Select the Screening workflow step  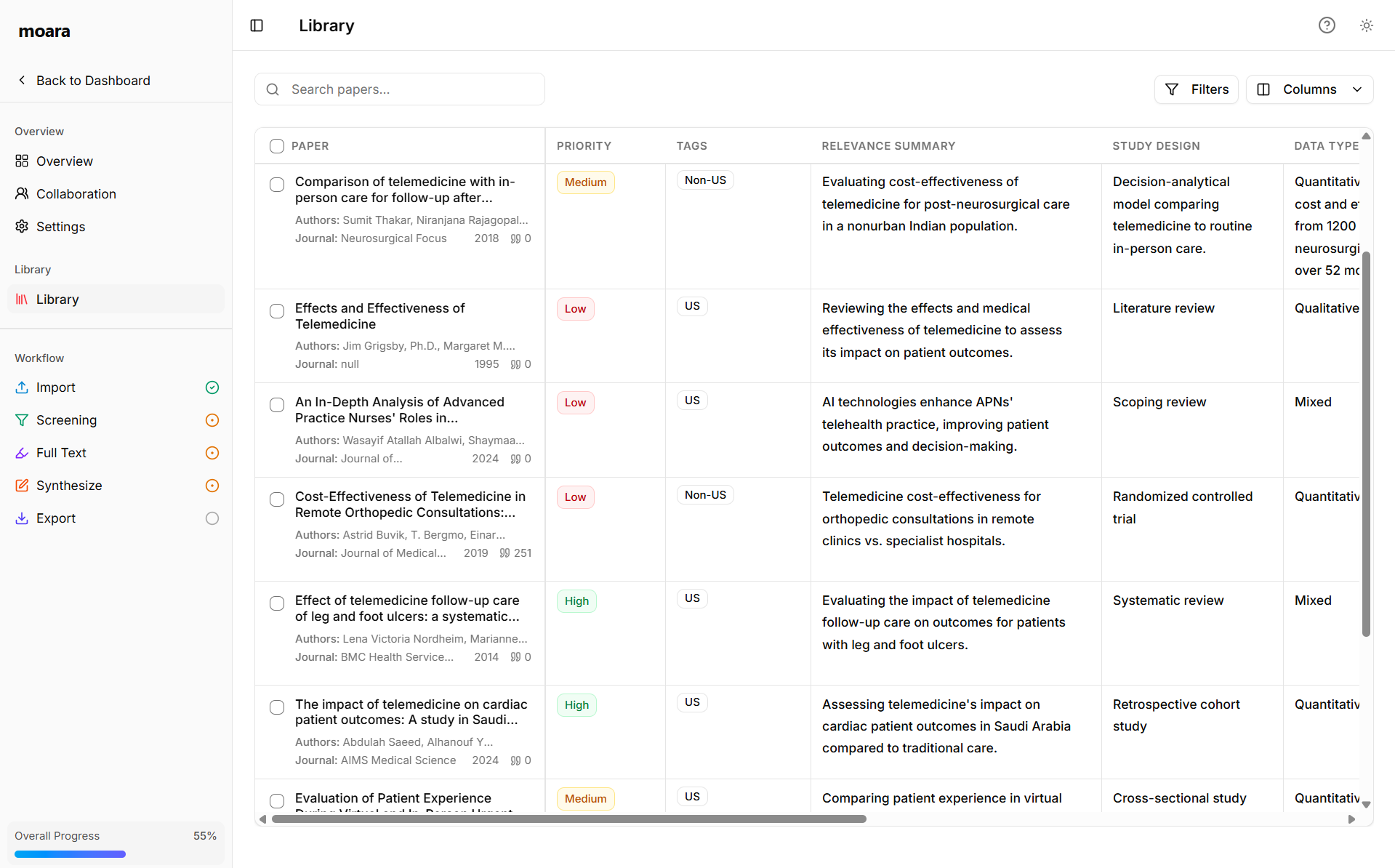pyautogui.click(x=65, y=419)
